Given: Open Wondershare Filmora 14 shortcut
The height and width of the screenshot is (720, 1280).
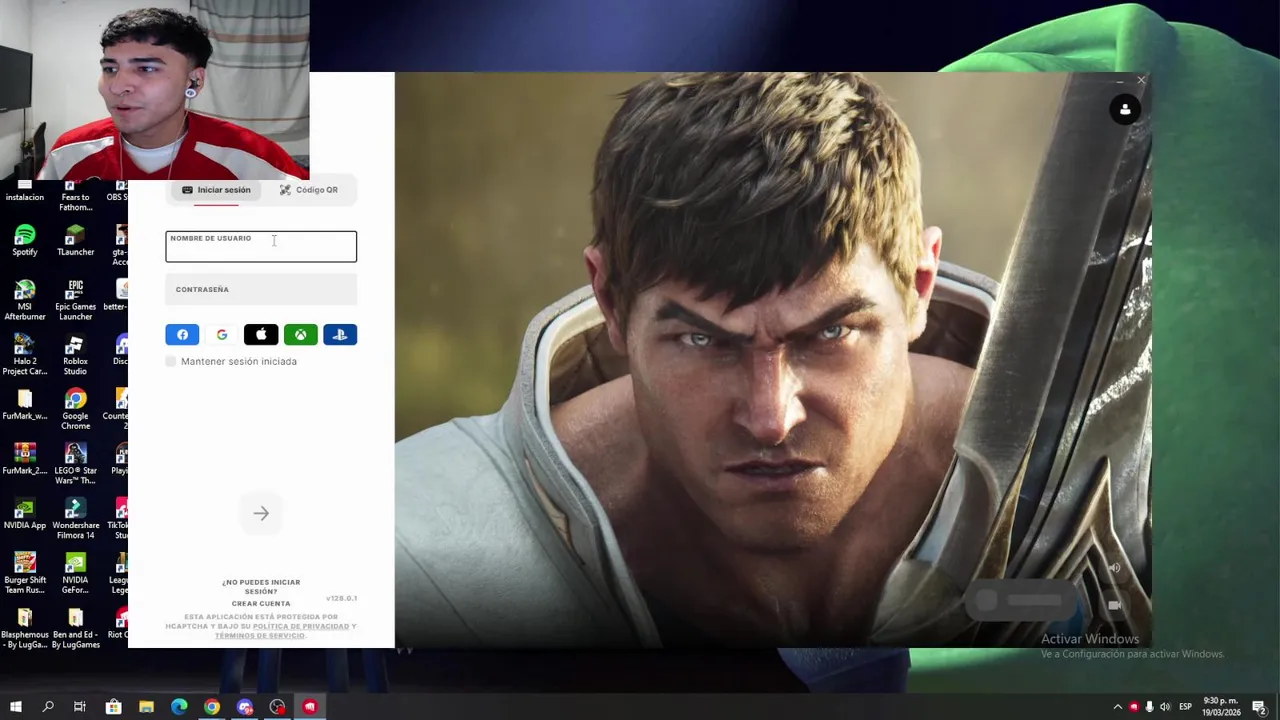Looking at the screenshot, I should 75,519.
